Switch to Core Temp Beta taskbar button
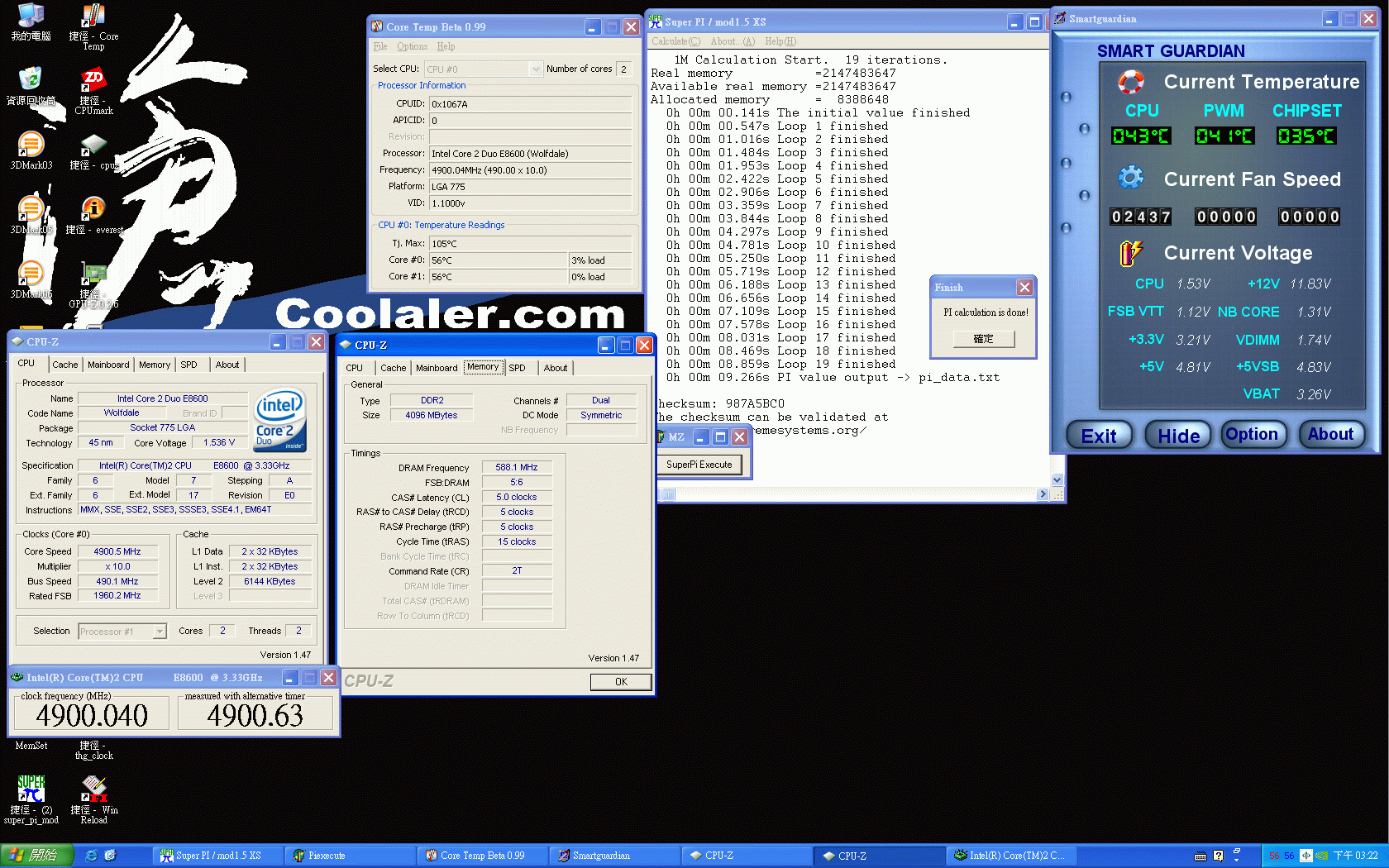Viewport: 1389px width, 868px height. pyautogui.click(x=483, y=856)
